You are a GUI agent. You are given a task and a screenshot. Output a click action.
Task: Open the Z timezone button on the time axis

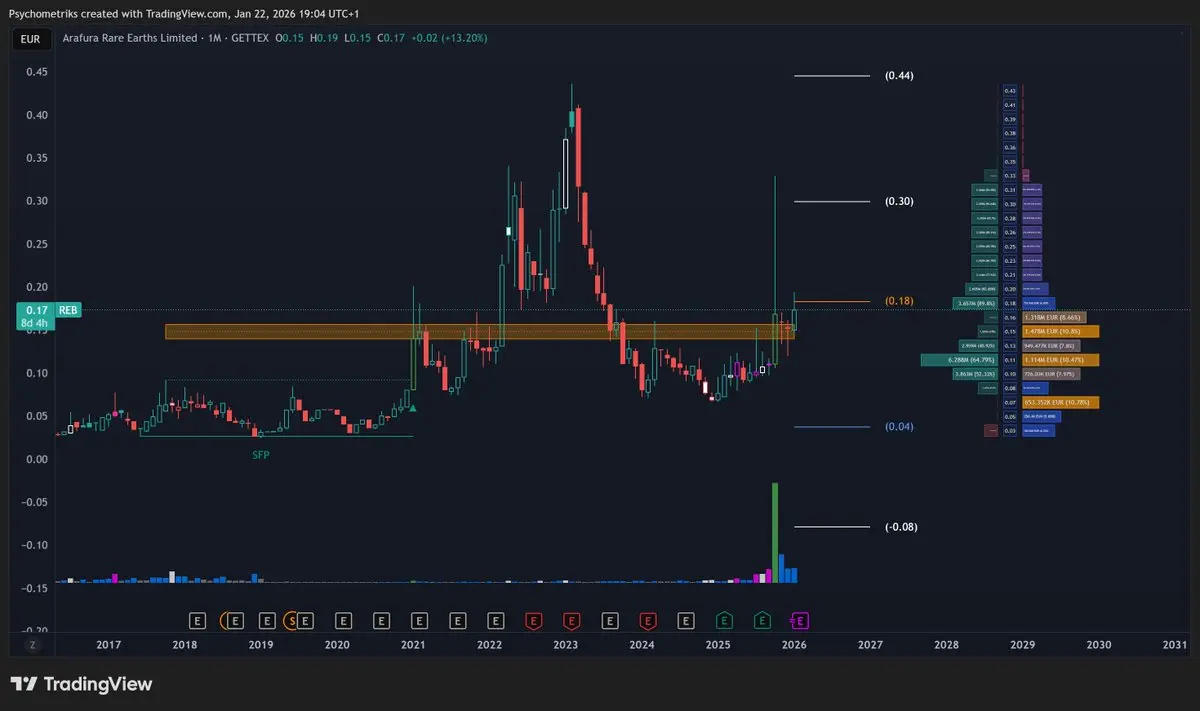[x=32, y=646]
